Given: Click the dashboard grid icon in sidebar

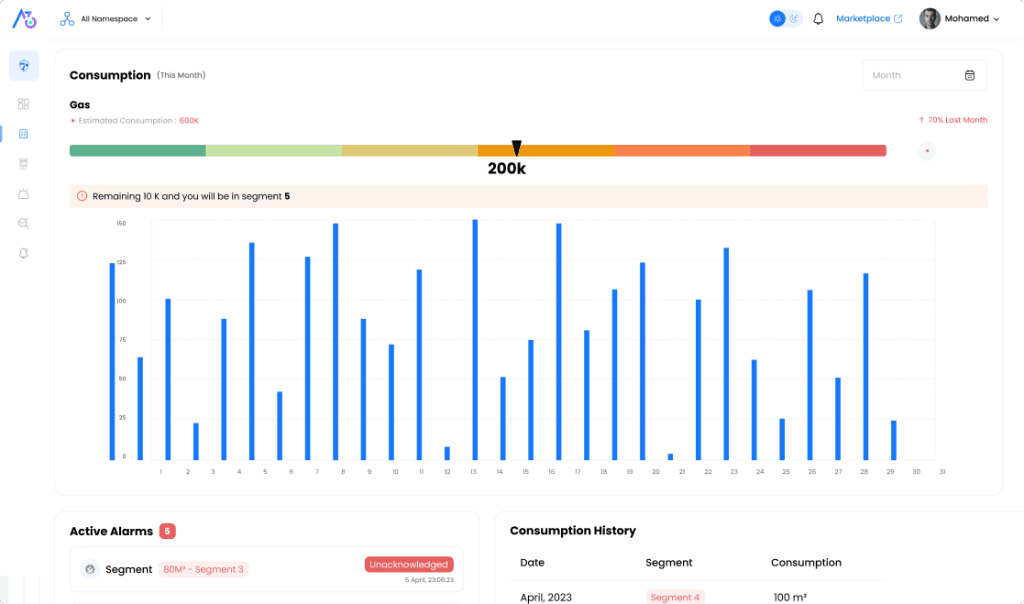Looking at the screenshot, I should [24, 104].
